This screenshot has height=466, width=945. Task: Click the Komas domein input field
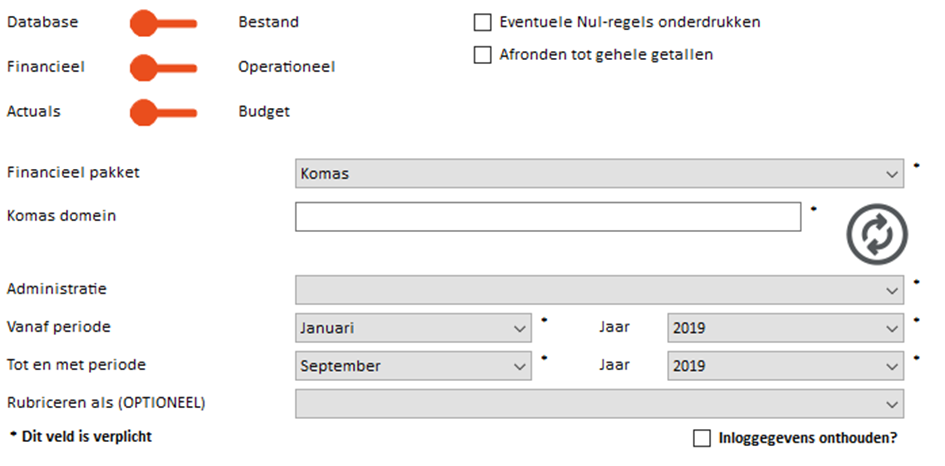click(x=548, y=216)
